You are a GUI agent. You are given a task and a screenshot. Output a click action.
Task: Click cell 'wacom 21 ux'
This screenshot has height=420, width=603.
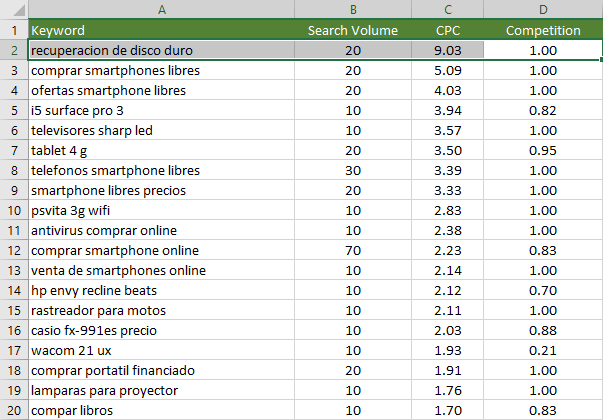coord(162,350)
